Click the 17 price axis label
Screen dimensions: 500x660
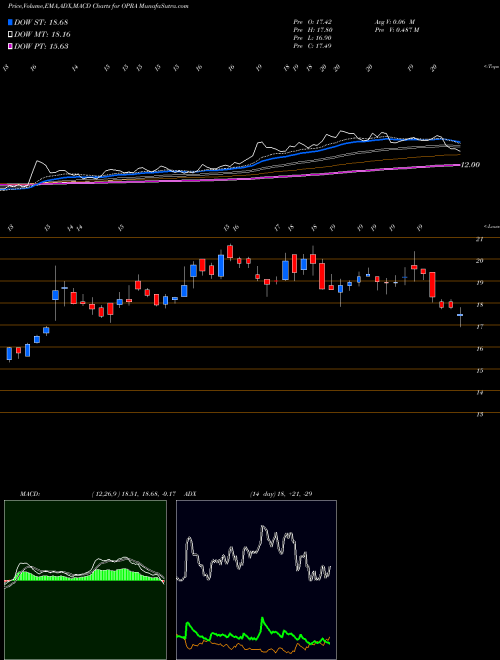[479, 327]
